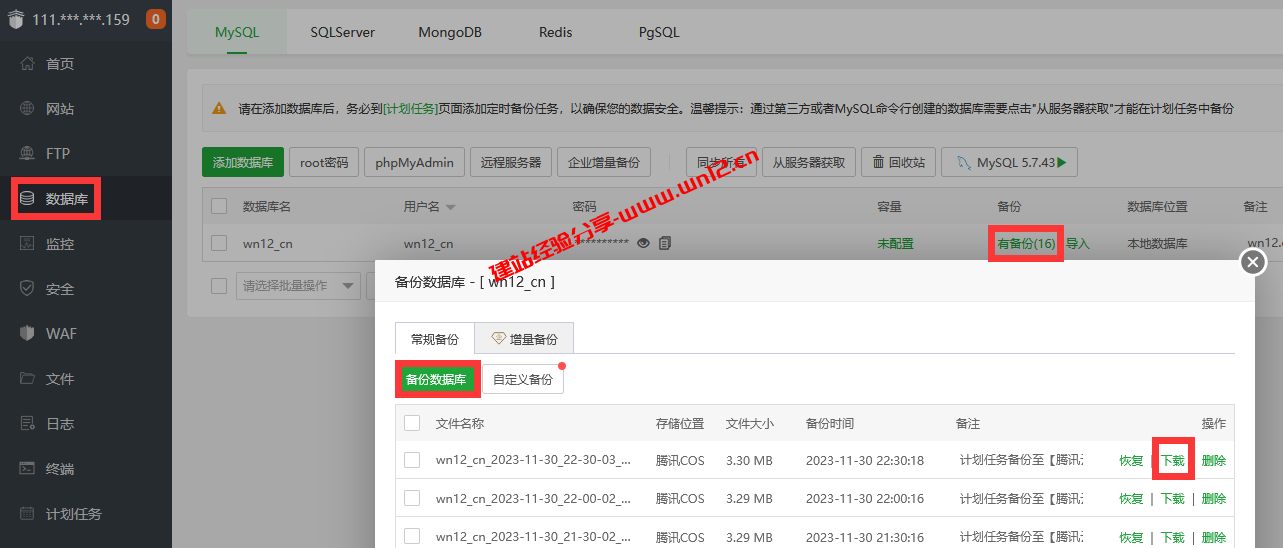The image size is (1283, 548).
Task: Open the 有备份(16) backups link
Action: pyautogui.click(x=1026, y=243)
